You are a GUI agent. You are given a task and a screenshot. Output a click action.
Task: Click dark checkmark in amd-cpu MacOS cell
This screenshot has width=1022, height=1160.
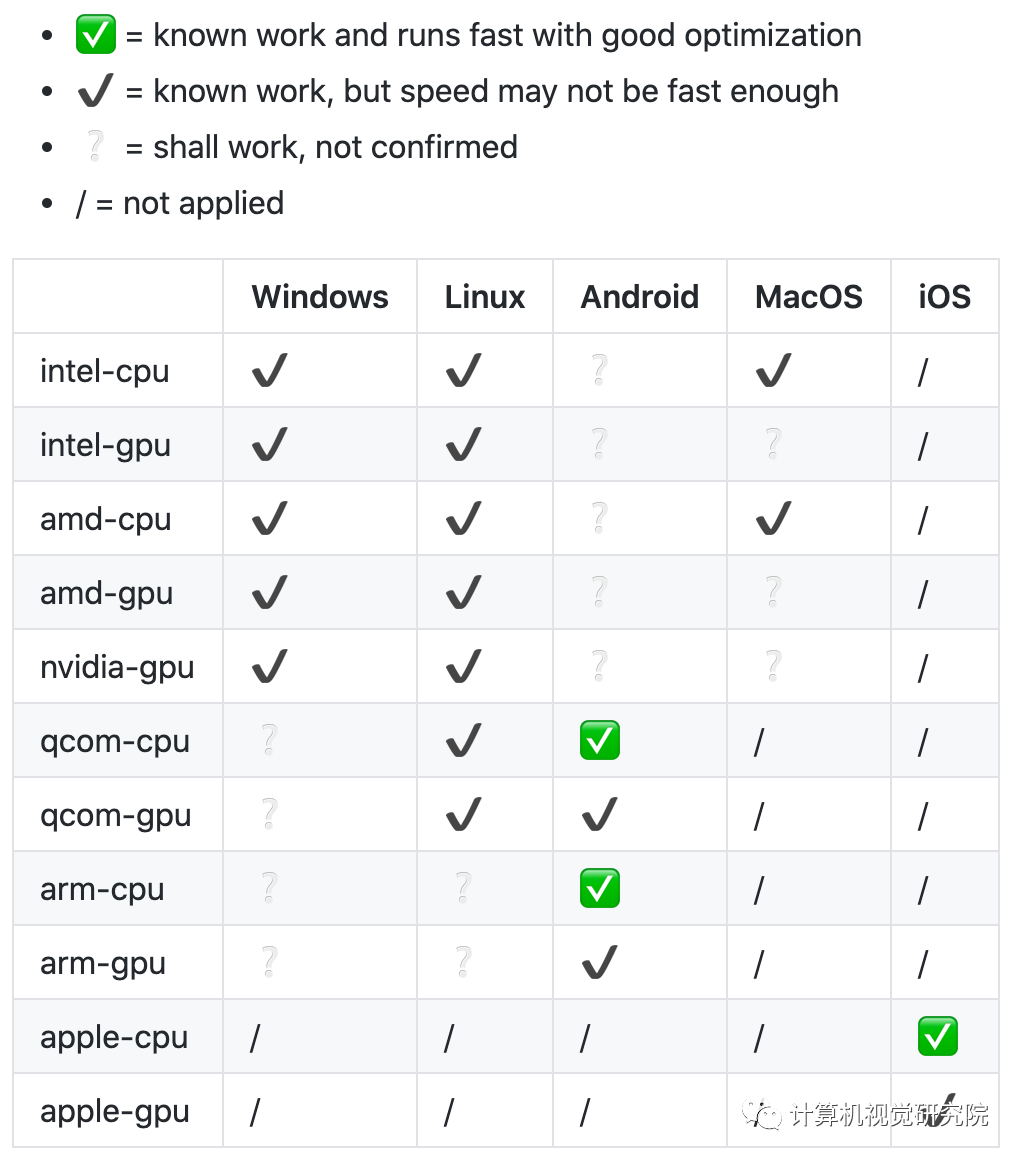click(774, 519)
